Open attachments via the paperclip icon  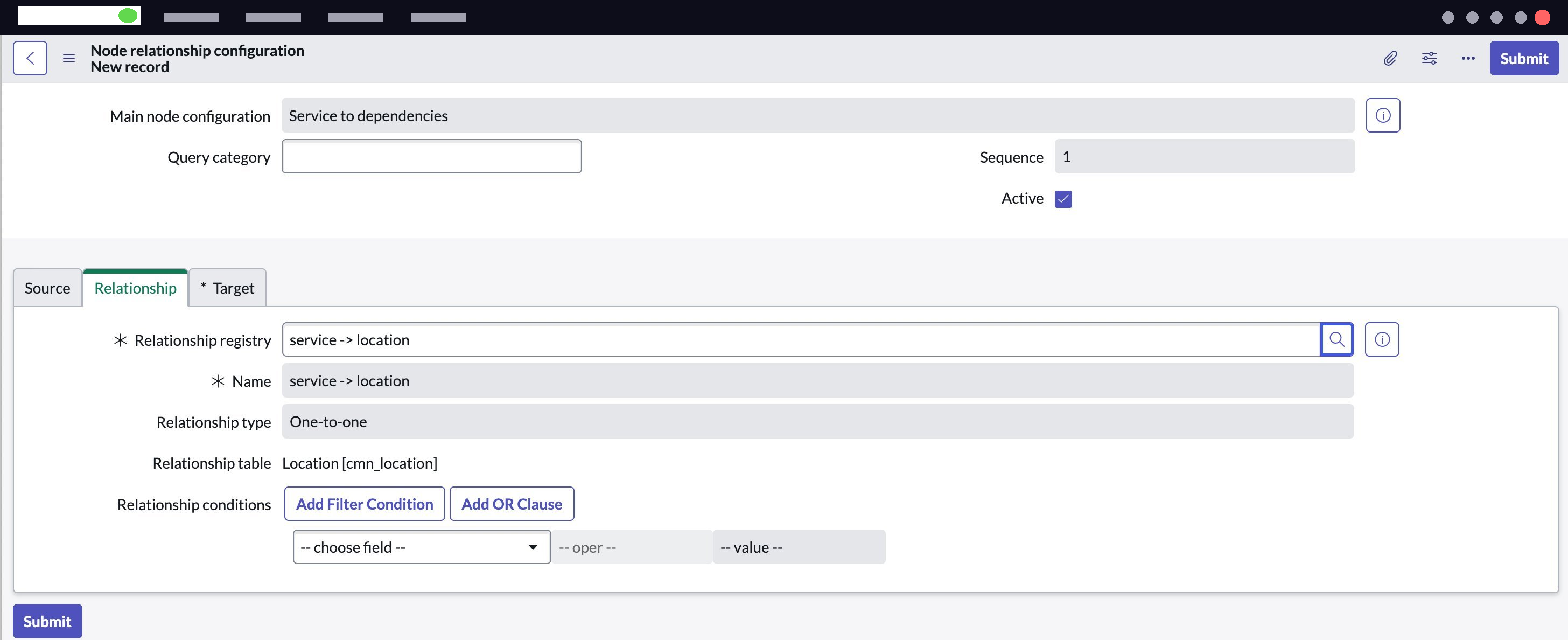point(1390,59)
